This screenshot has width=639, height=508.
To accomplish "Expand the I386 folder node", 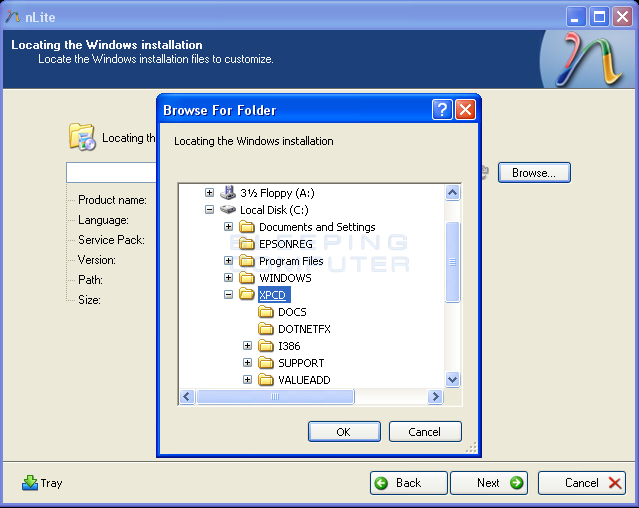I will click(x=247, y=346).
